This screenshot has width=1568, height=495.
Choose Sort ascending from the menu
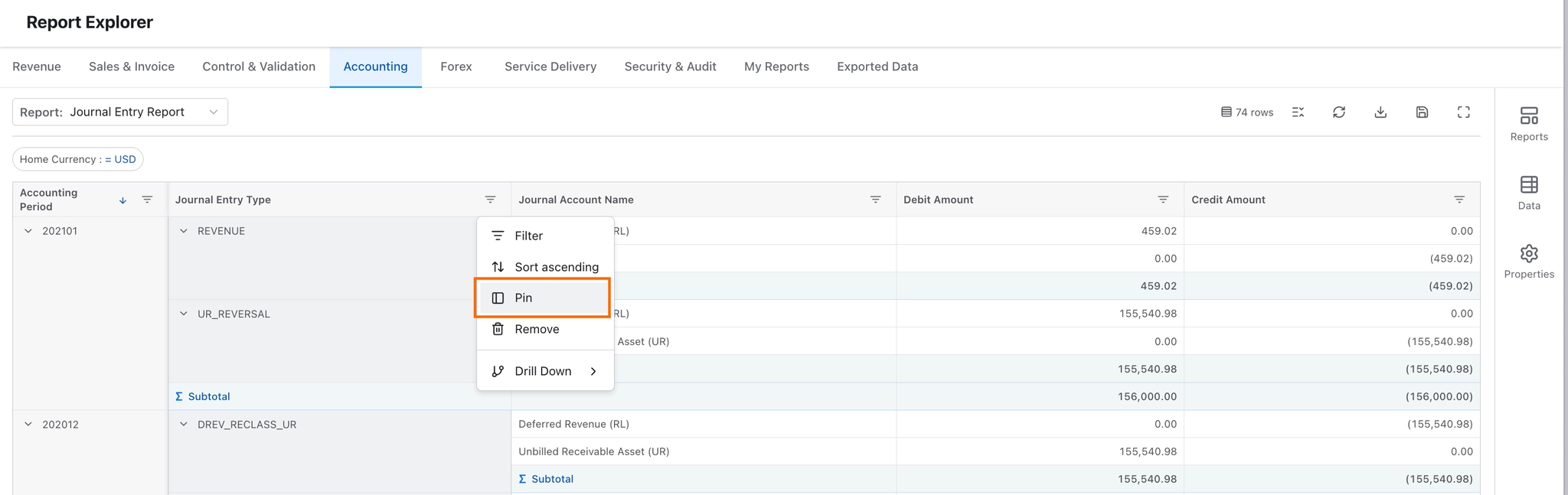pyautogui.click(x=545, y=267)
